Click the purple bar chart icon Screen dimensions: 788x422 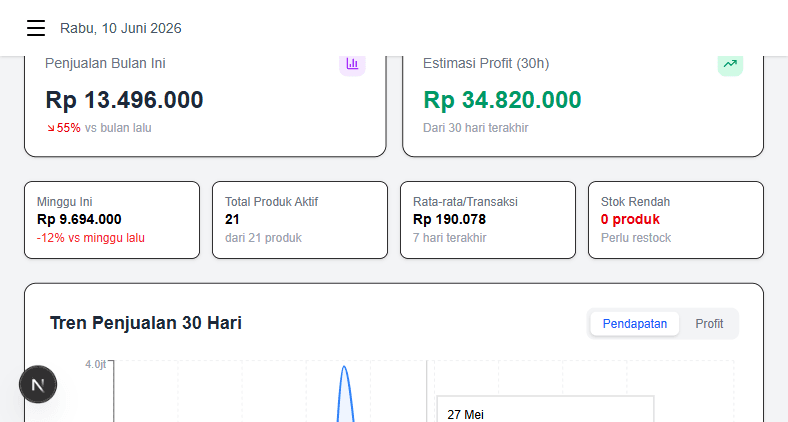click(352, 65)
